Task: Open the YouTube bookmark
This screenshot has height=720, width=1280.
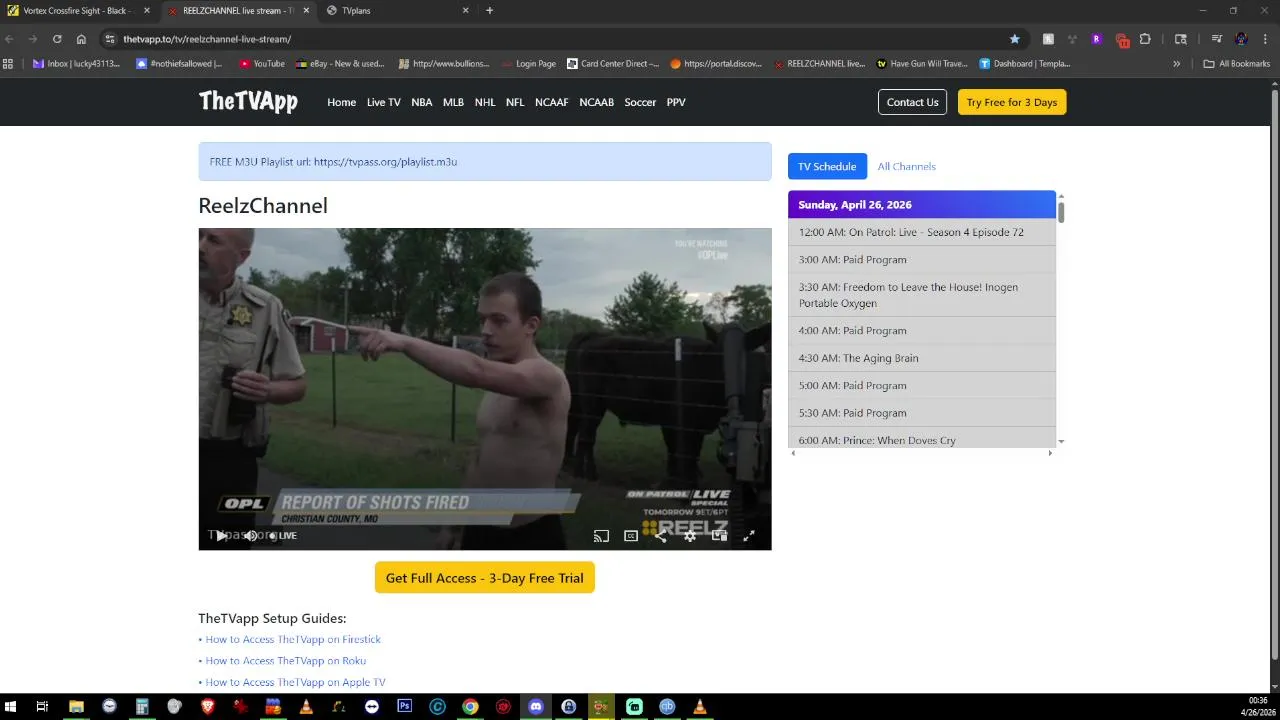Action: 262,64
